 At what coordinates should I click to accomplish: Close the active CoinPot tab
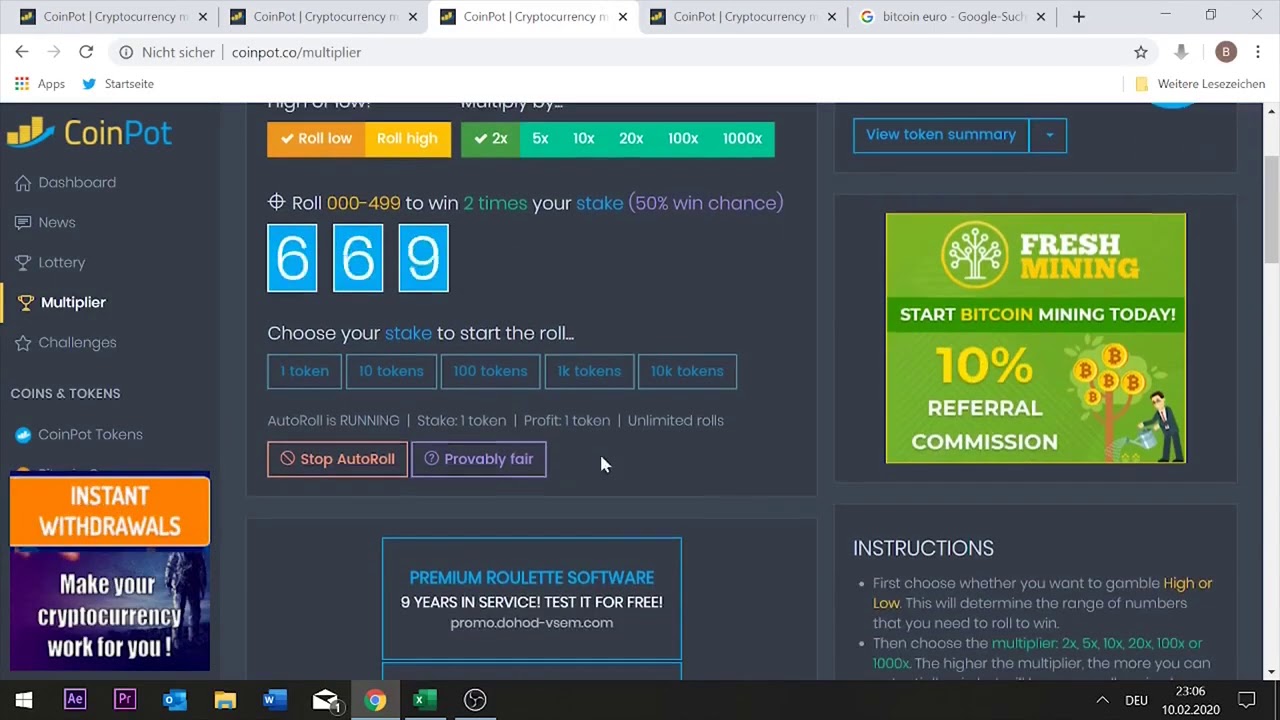tap(622, 16)
